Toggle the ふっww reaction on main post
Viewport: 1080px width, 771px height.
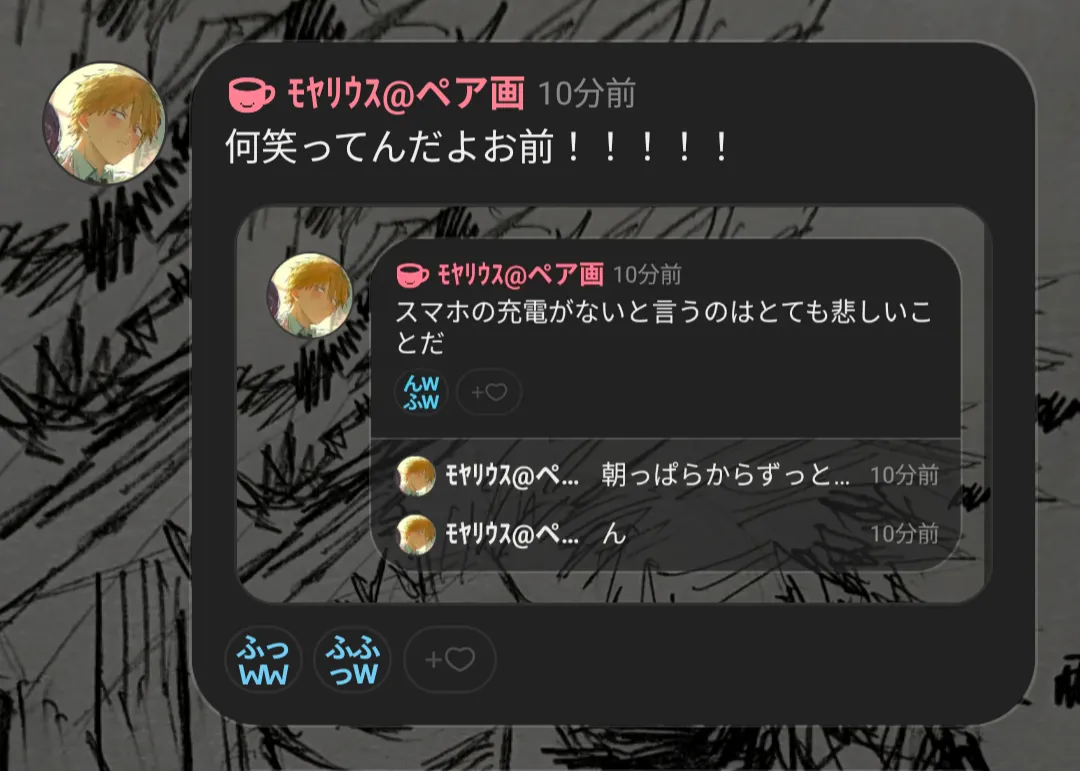[263, 659]
